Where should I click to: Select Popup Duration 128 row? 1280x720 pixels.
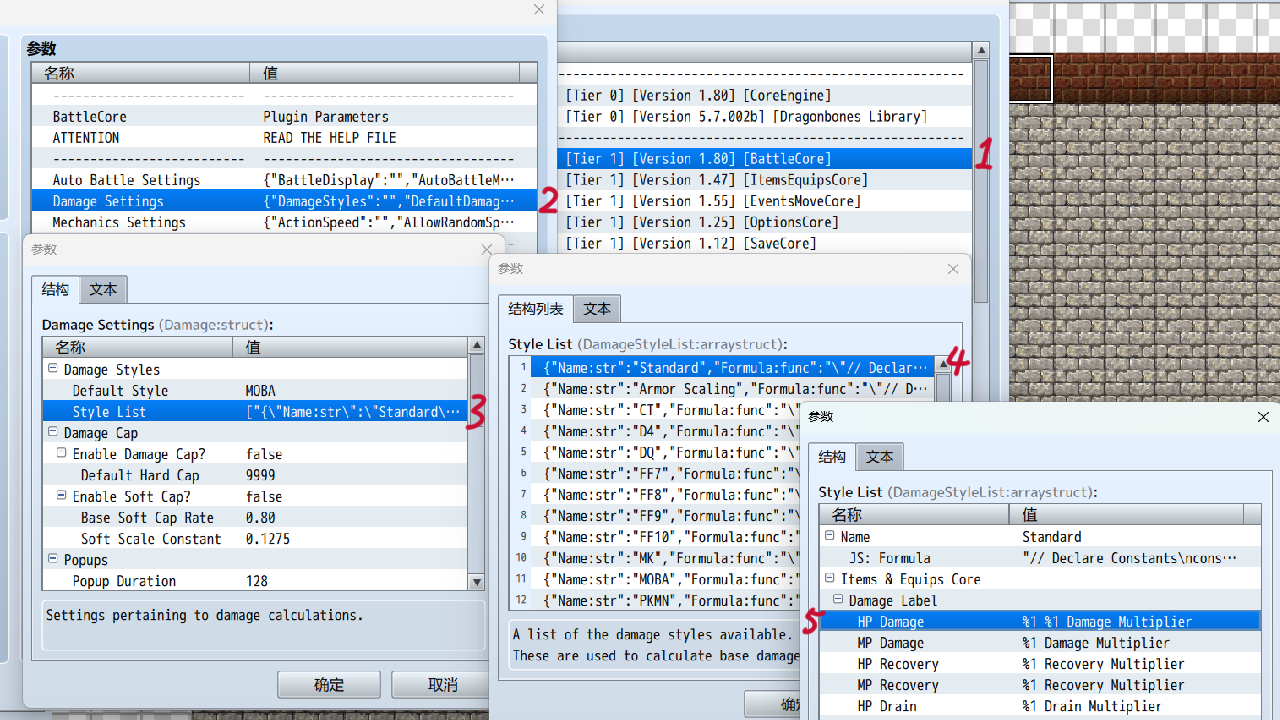255,580
